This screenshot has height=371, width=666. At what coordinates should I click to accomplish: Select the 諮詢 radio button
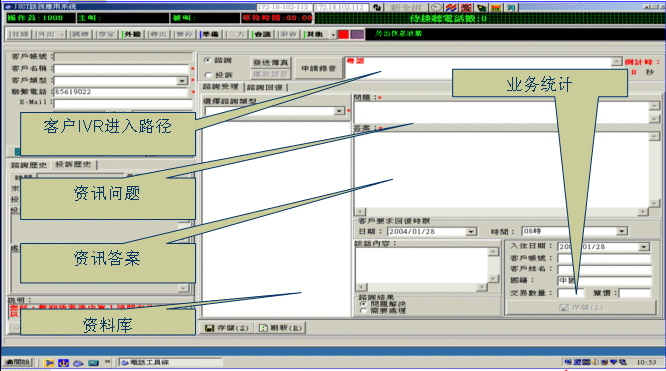click(x=207, y=61)
